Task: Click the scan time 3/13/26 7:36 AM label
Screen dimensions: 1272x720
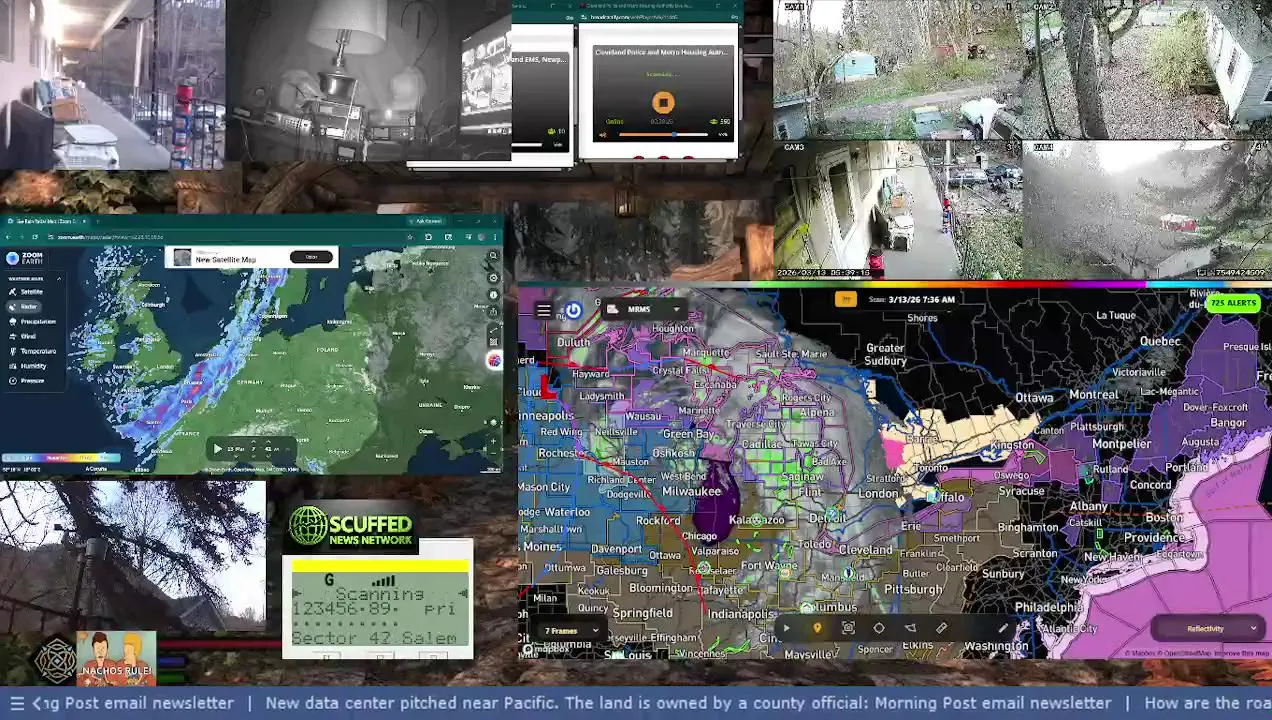Action: coord(911,299)
